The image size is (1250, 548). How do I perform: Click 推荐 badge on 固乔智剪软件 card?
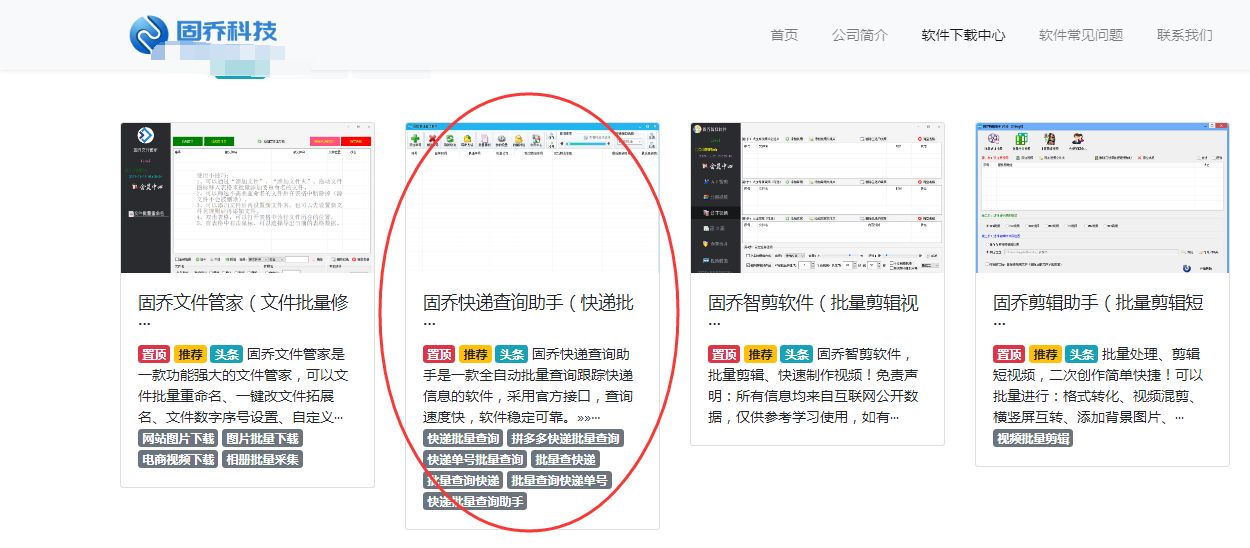point(760,354)
